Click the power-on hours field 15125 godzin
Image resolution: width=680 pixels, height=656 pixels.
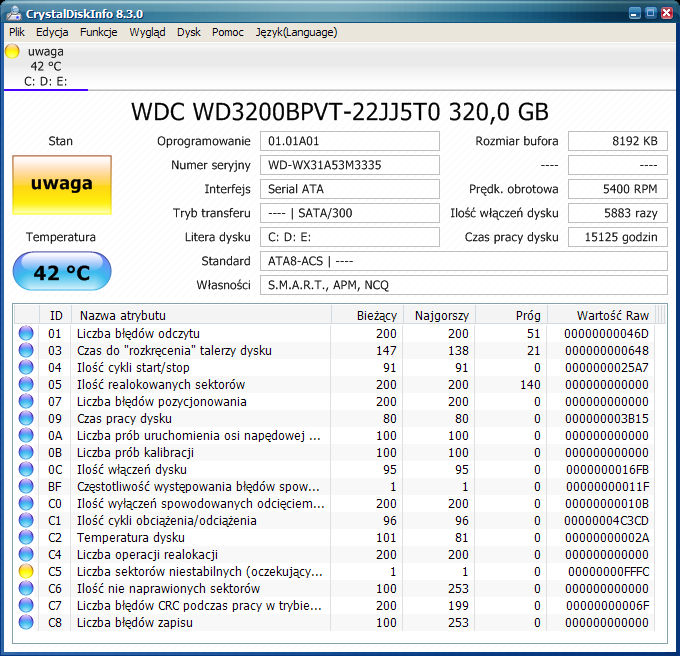tap(618, 237)
